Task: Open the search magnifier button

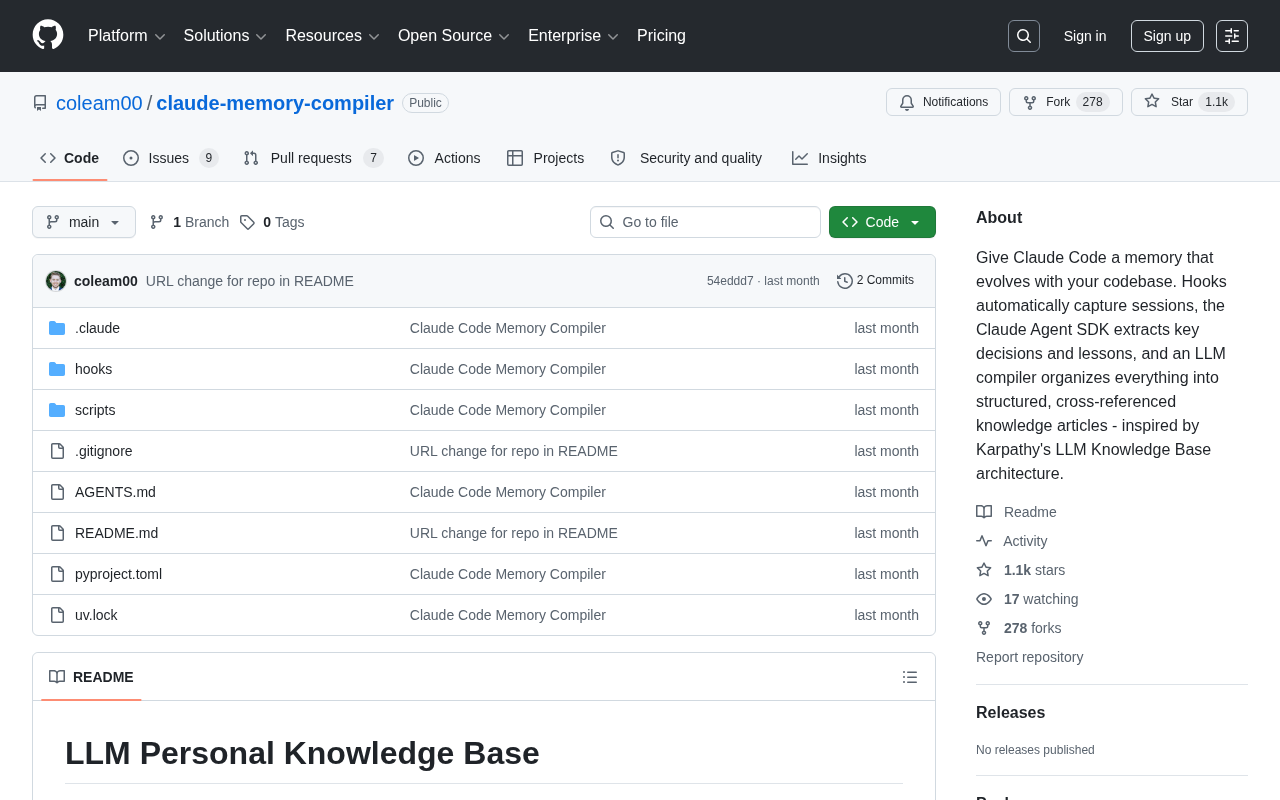Action: [1024, 36]
